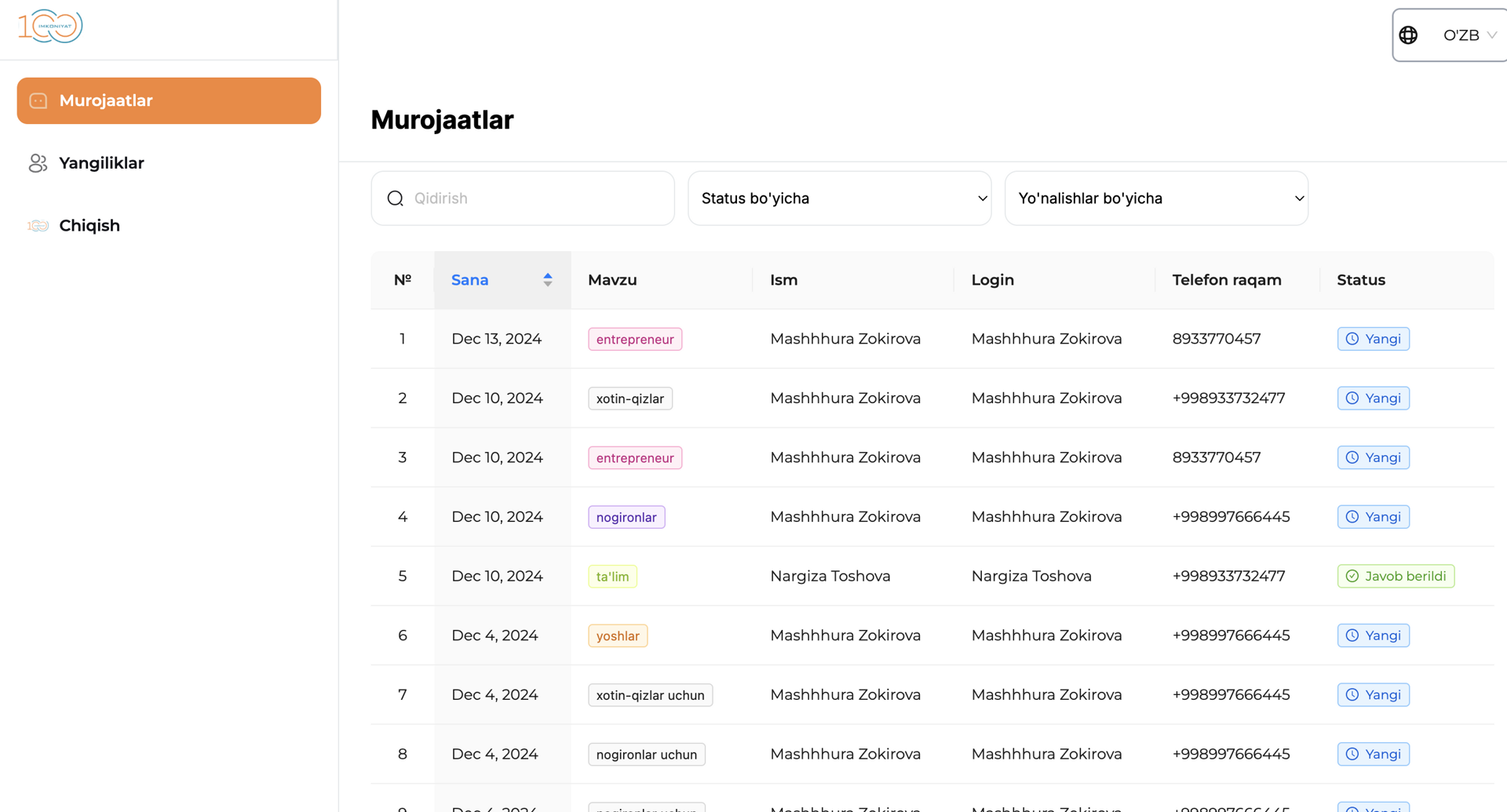The width and height of the screenshot is (1507, 812).
Task: Click the ta'lim topic tag
Action: (612, 577)
